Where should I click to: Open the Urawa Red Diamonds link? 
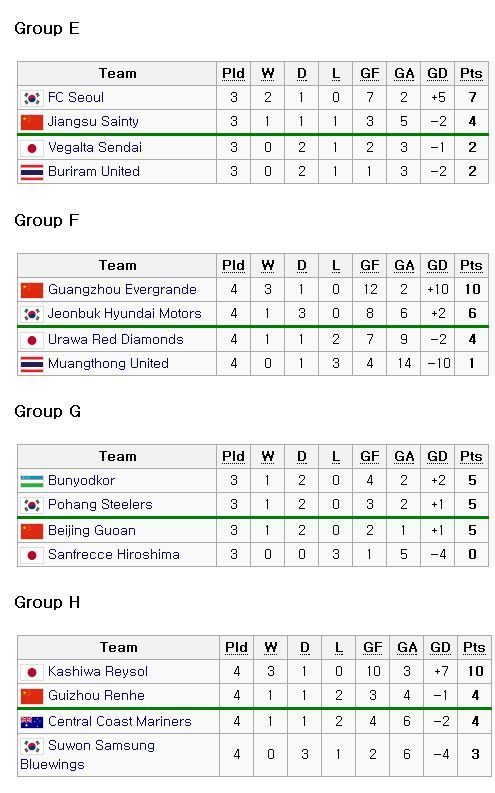pos(116,339)
